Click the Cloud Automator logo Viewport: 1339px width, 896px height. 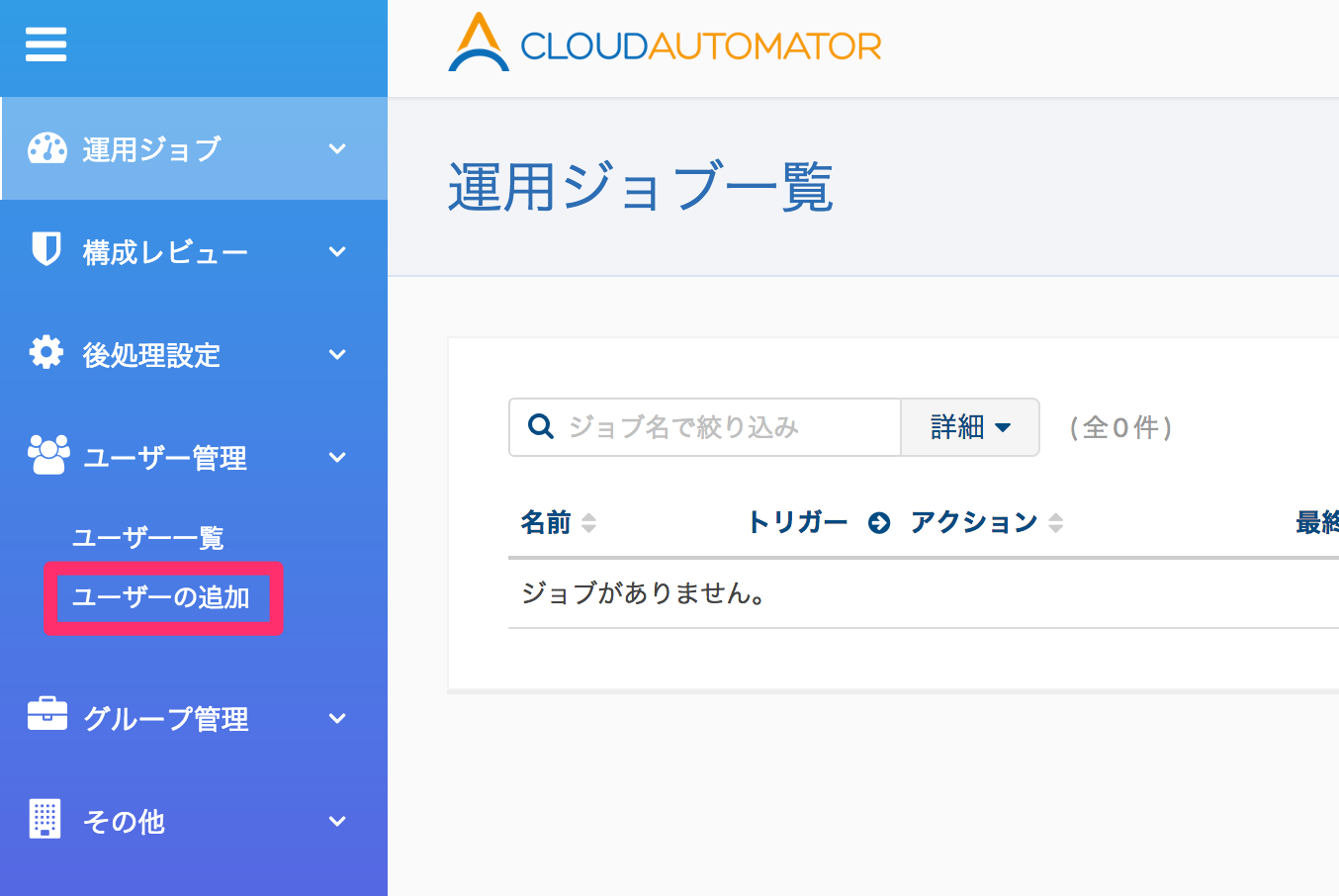[665, 43]
